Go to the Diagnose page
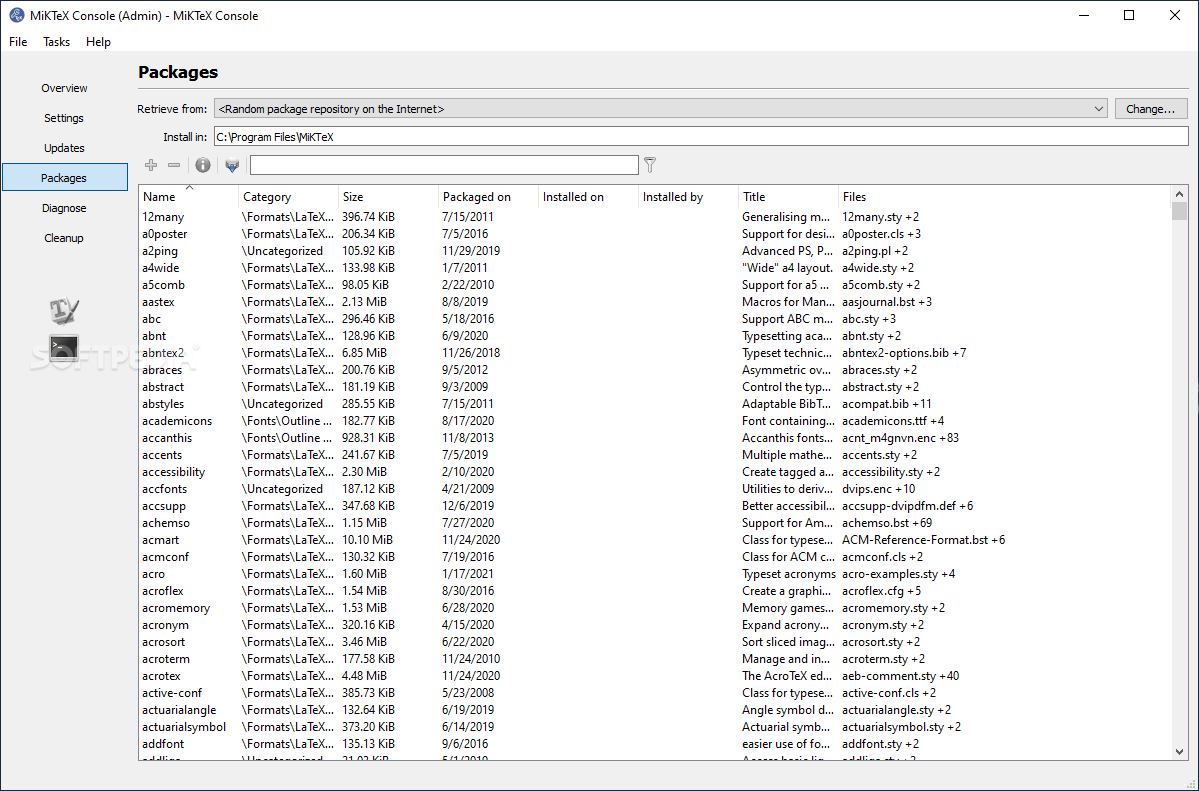Image resolution: width=1199 pixels, height=791 pixels. 64,208
